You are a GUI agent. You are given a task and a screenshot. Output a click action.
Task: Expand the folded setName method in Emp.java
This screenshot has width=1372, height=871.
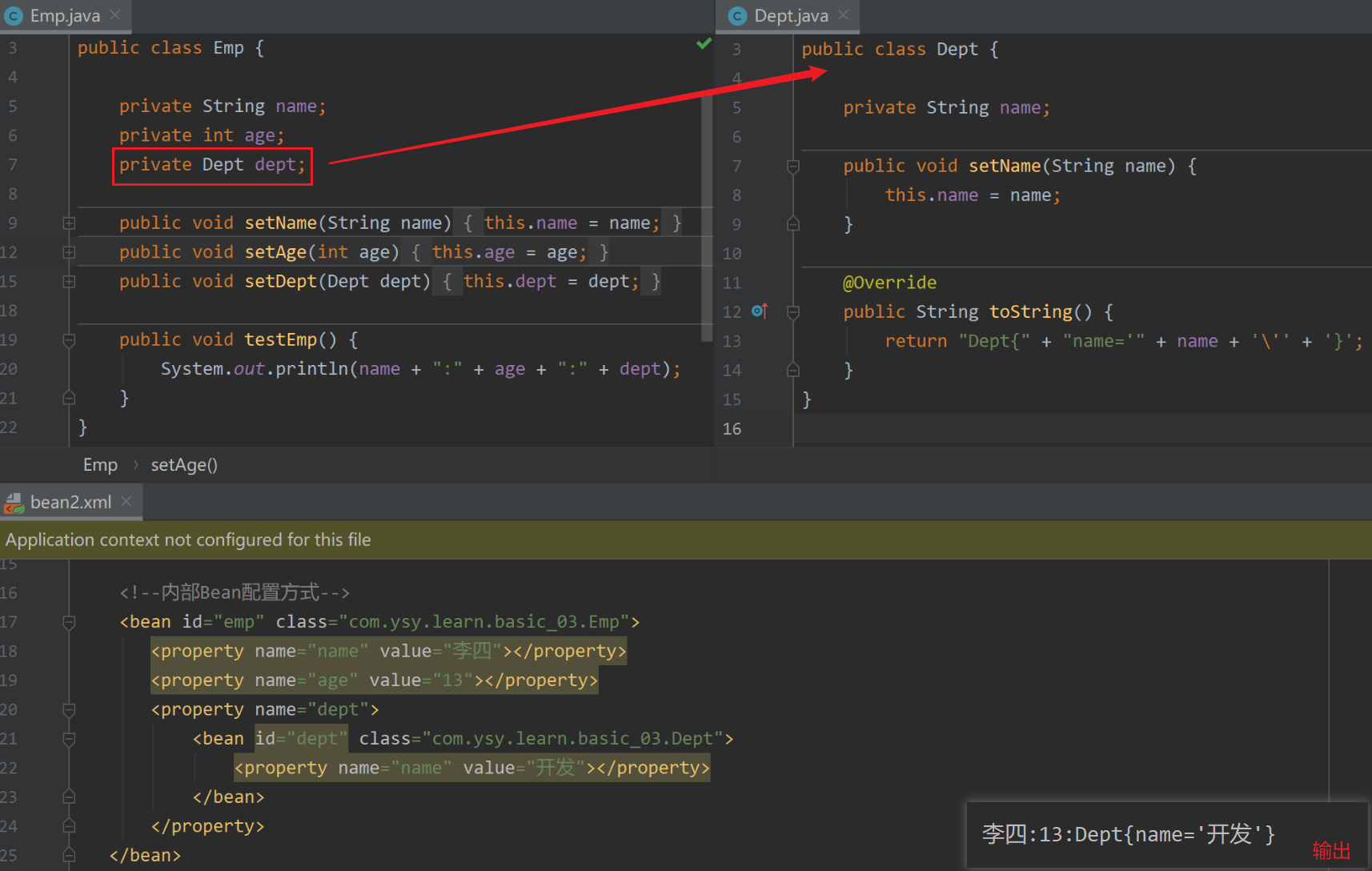pos(69,223)
